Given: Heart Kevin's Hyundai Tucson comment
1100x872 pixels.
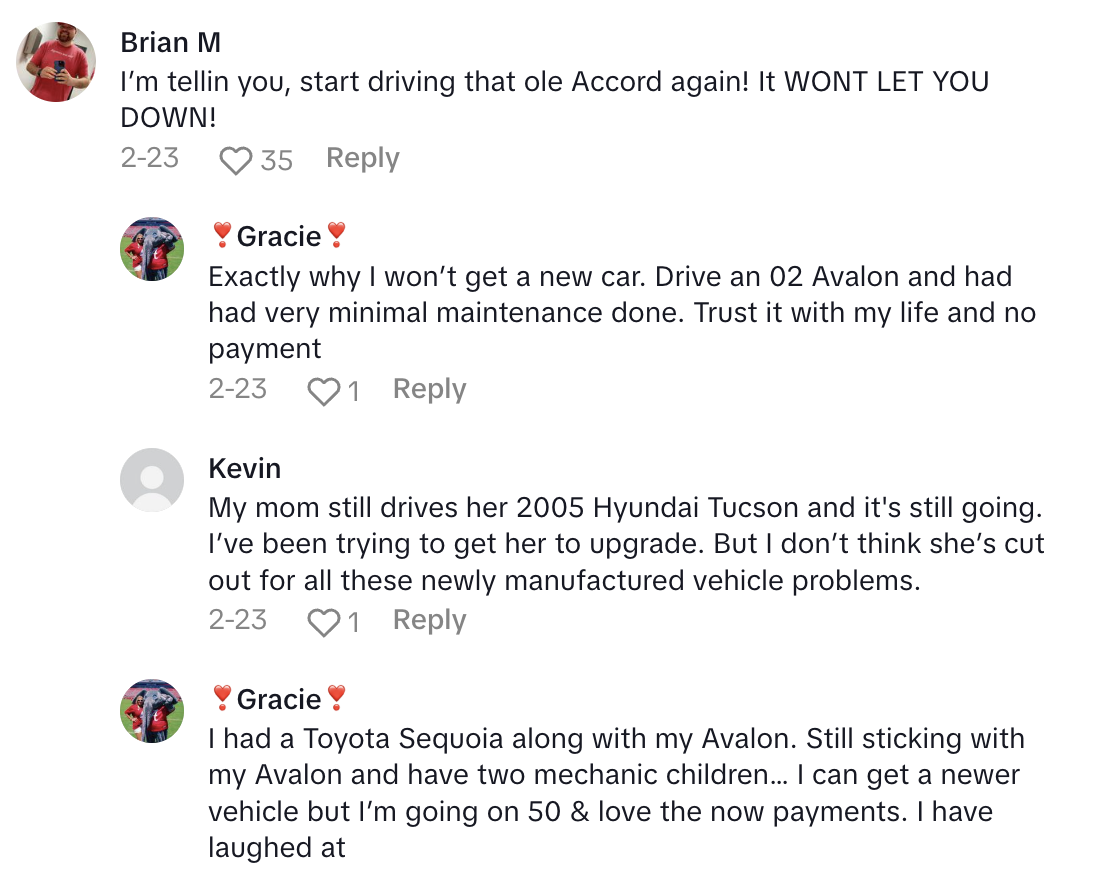Looking at the screenshot, I should [x=323, y=622].
